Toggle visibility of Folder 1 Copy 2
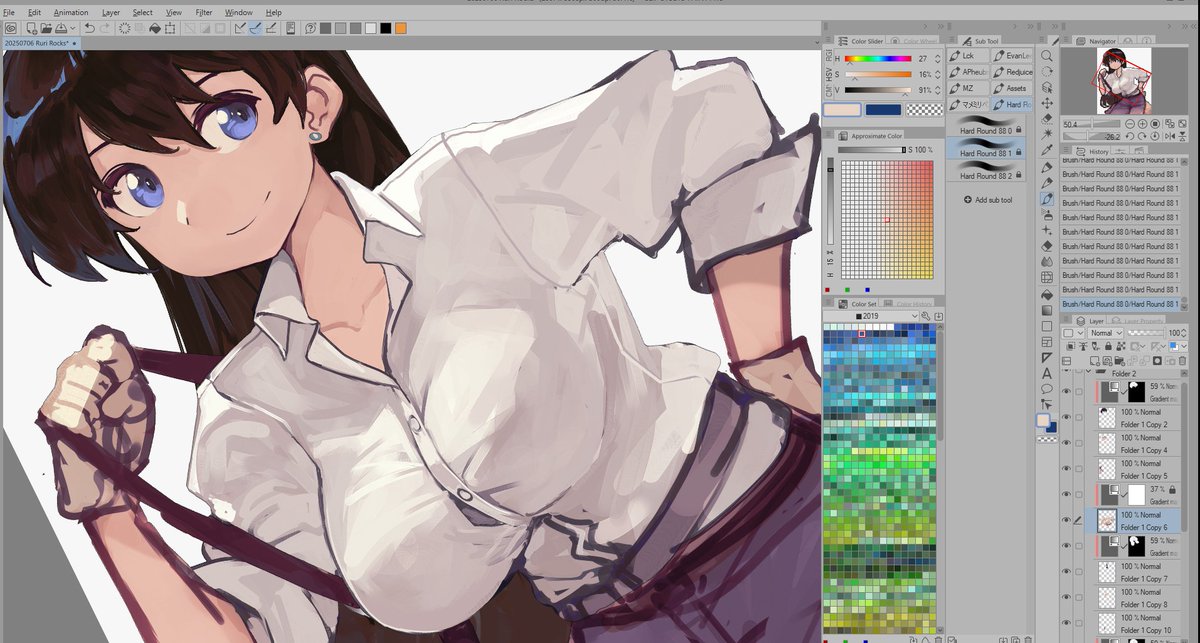The image size is (1200, 643). click(x=1066, y=417)
